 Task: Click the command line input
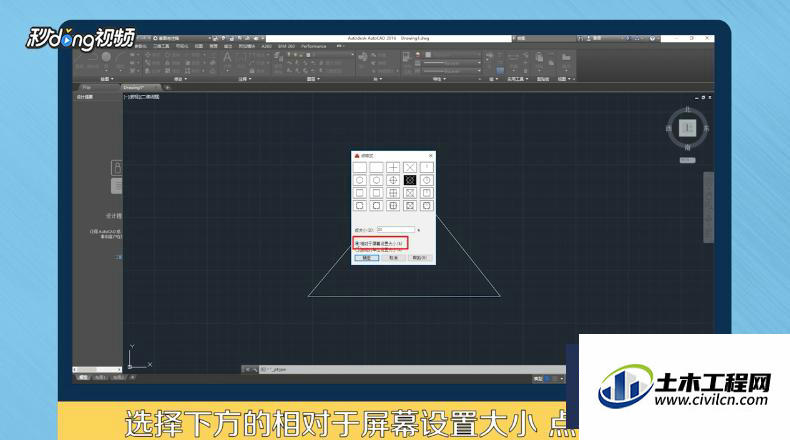pyautogui.click(x=412, y=369)
